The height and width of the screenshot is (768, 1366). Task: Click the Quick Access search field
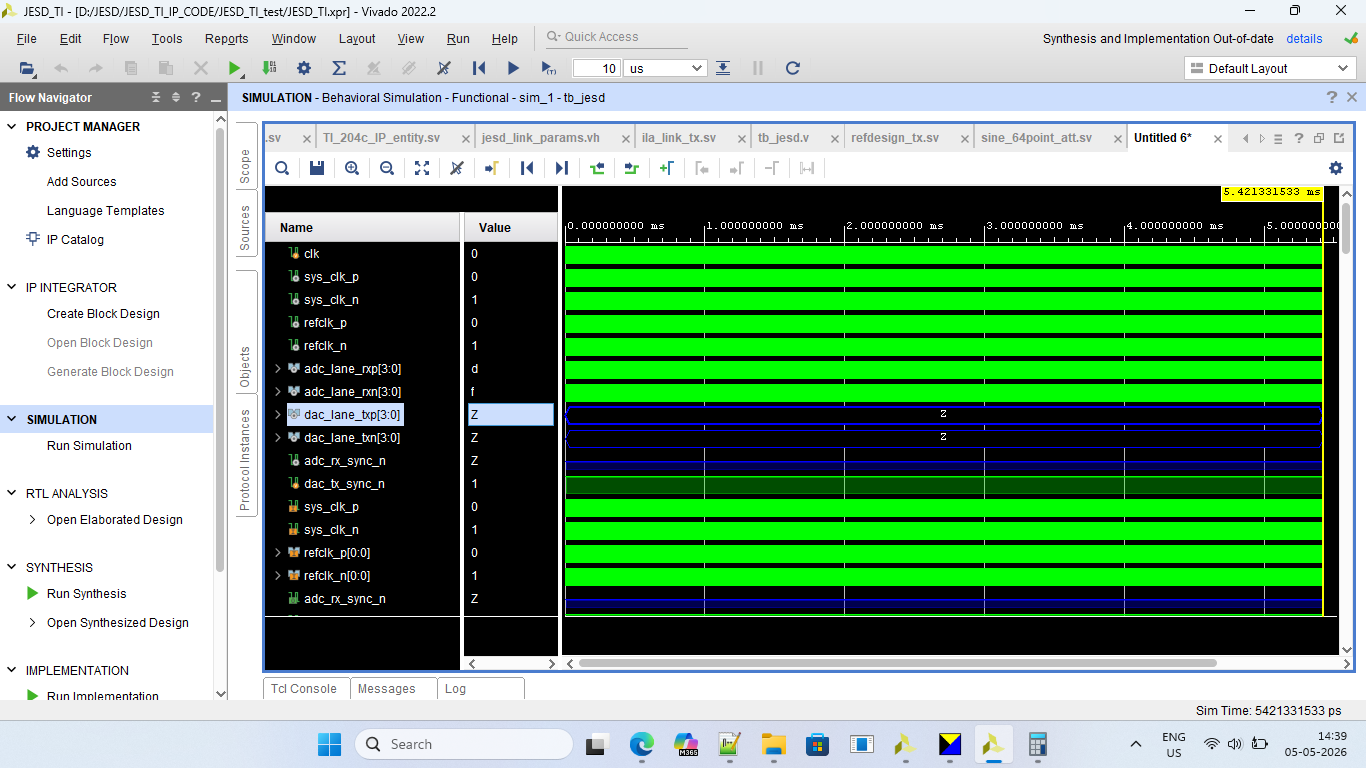(617, 37)
